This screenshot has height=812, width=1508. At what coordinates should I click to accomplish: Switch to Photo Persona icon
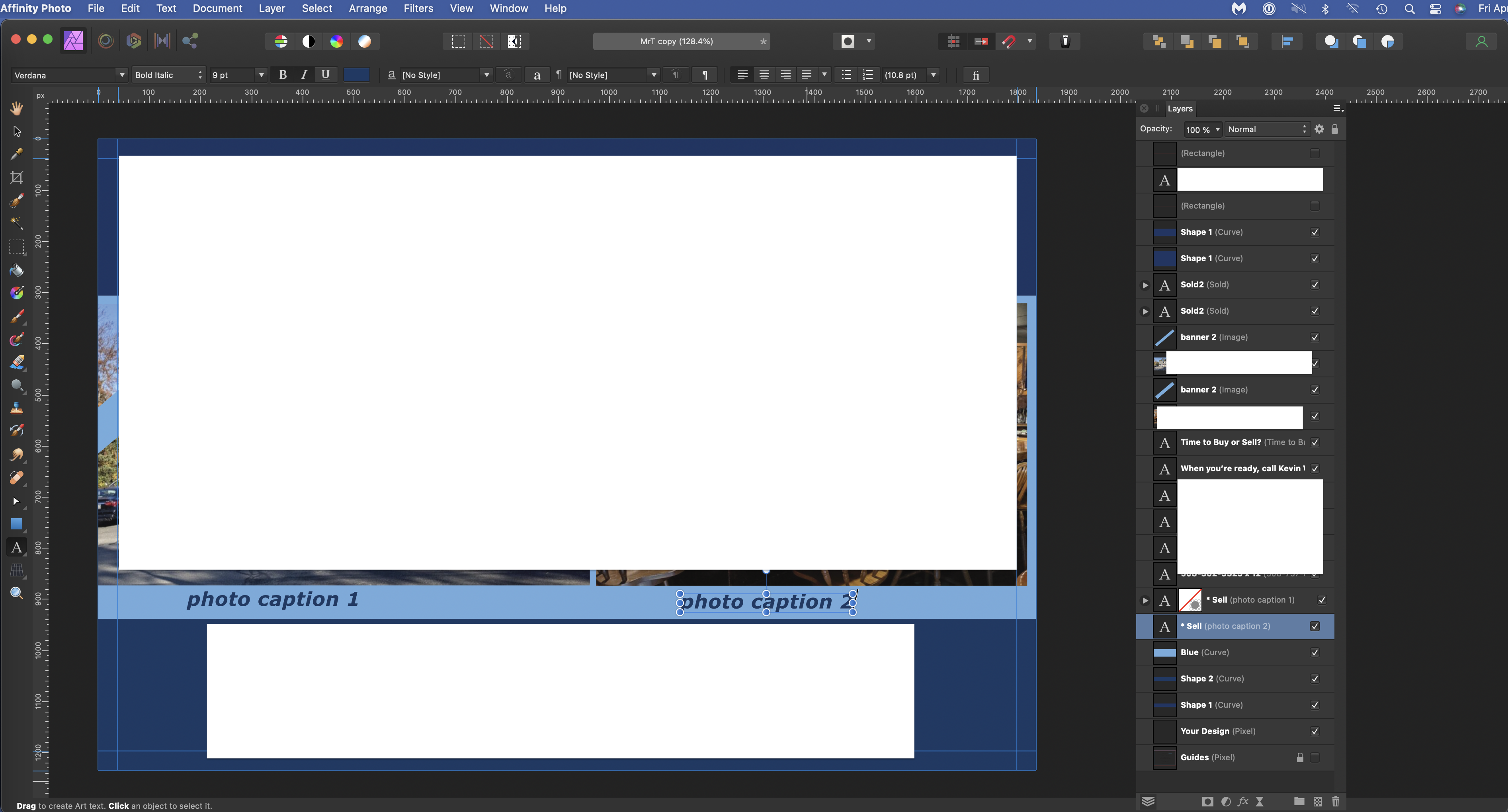tap(73, 41)
